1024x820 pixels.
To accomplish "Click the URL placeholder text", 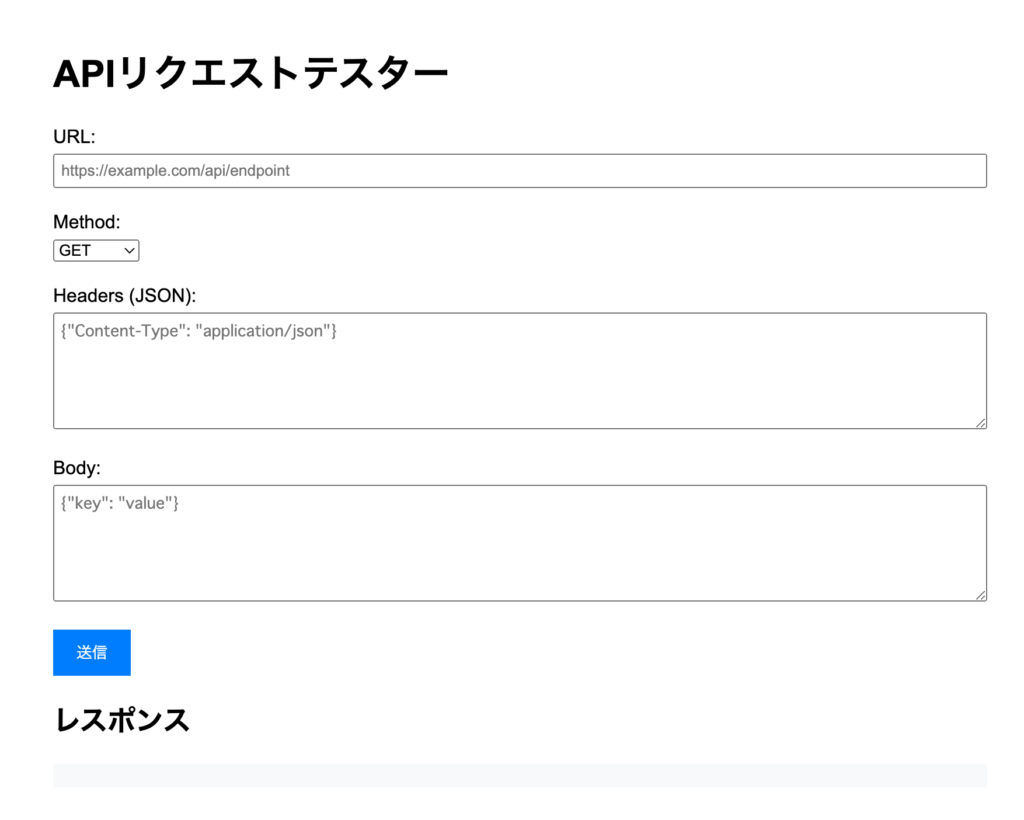I will (175, 170).
